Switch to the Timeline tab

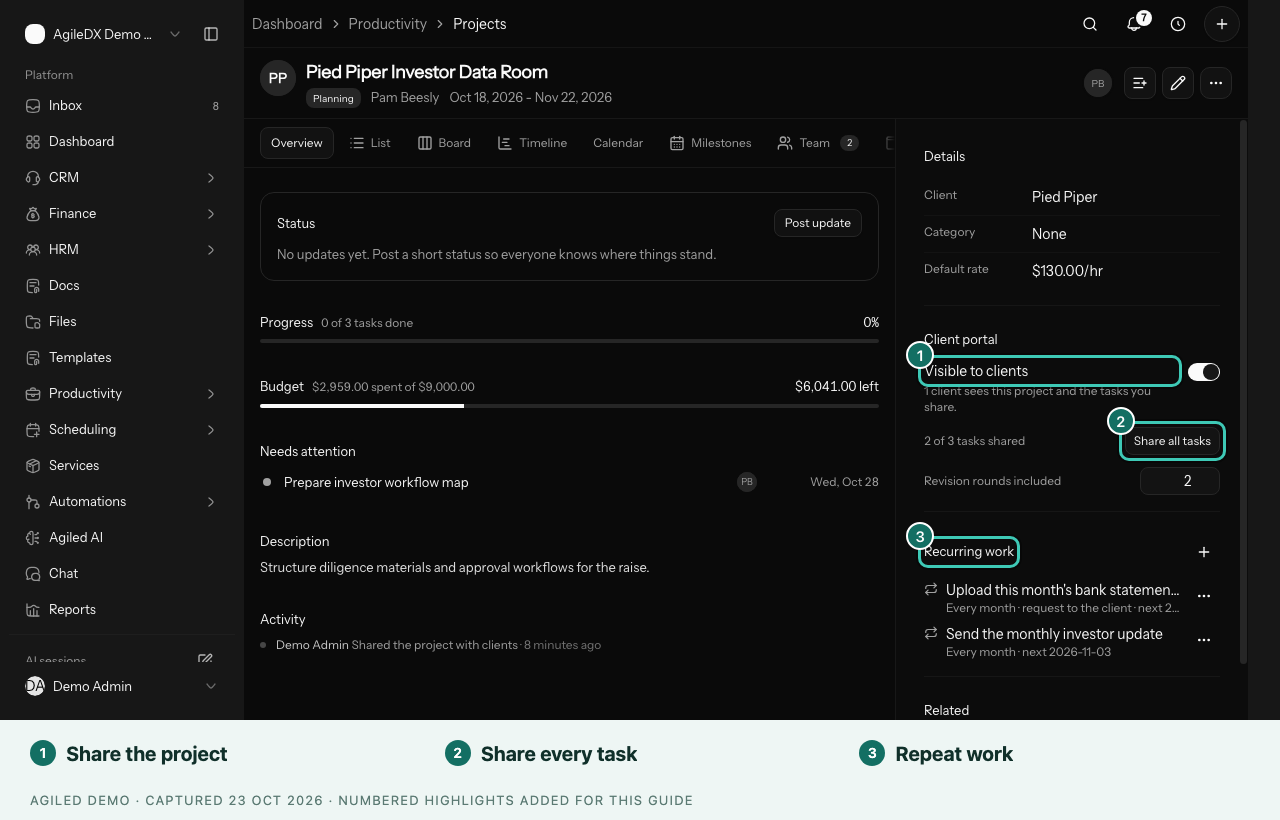tap(532, 143)
